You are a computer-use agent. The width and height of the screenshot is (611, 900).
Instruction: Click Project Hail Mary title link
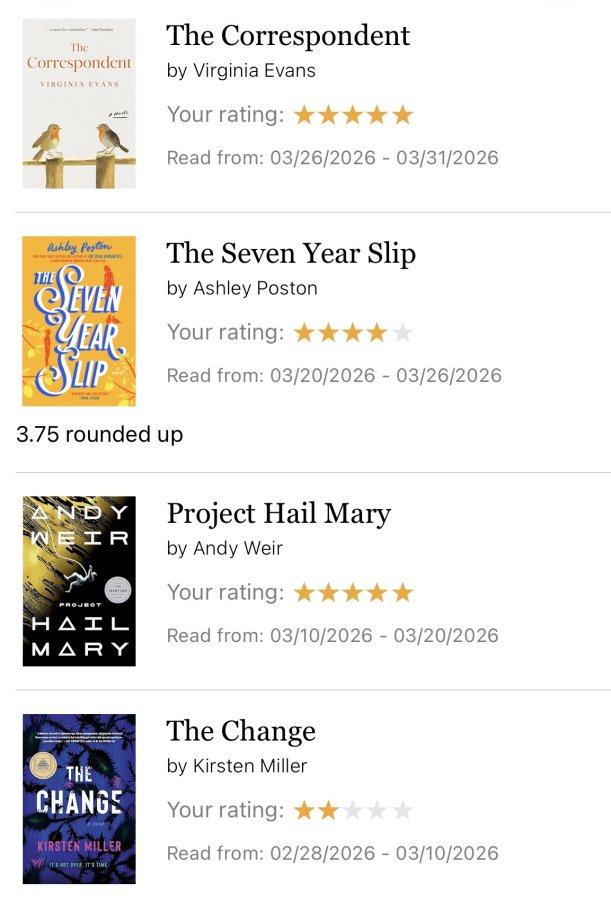tap(279, 513)
